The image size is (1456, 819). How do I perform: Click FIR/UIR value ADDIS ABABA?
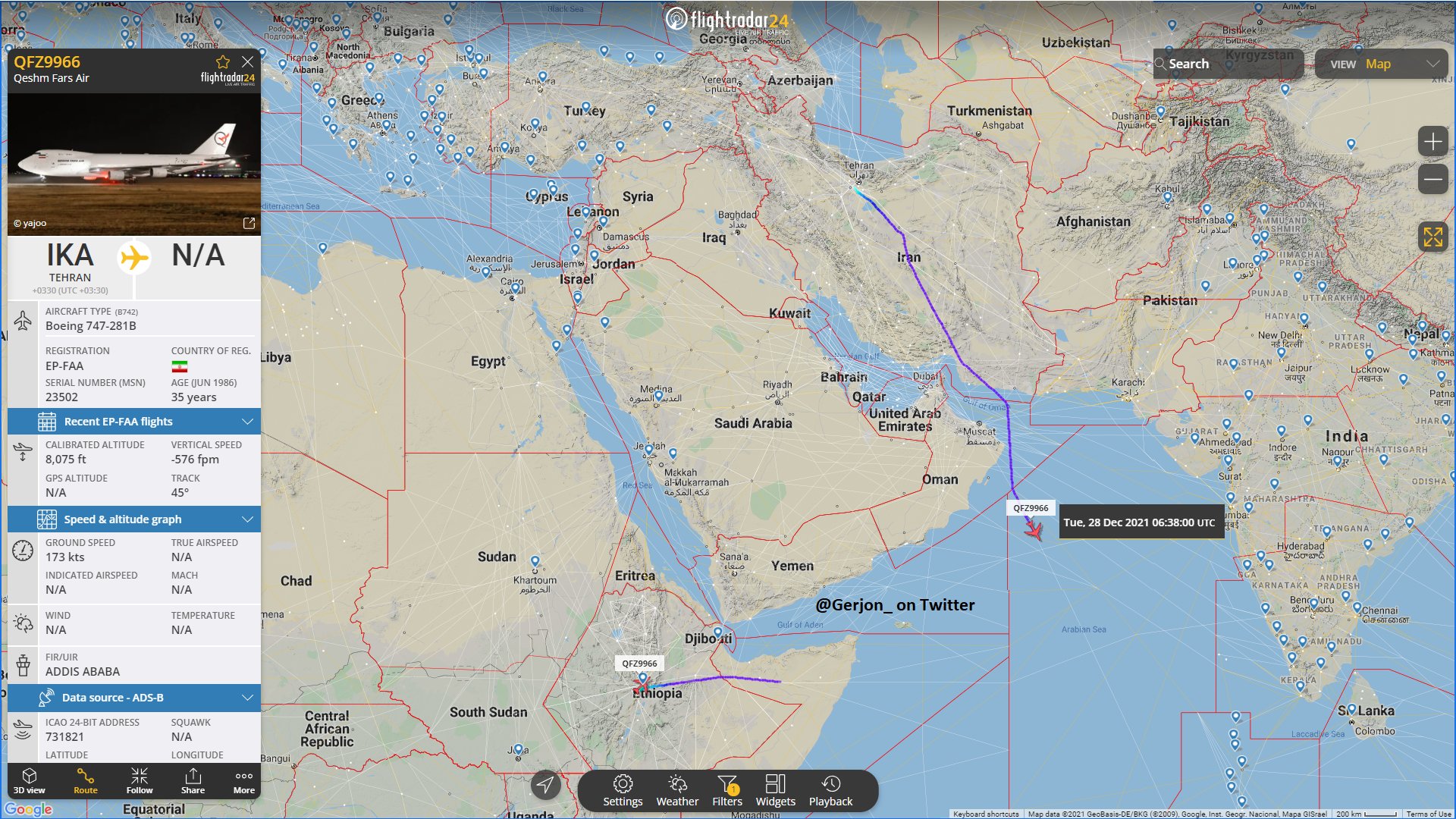pos(83,671)
